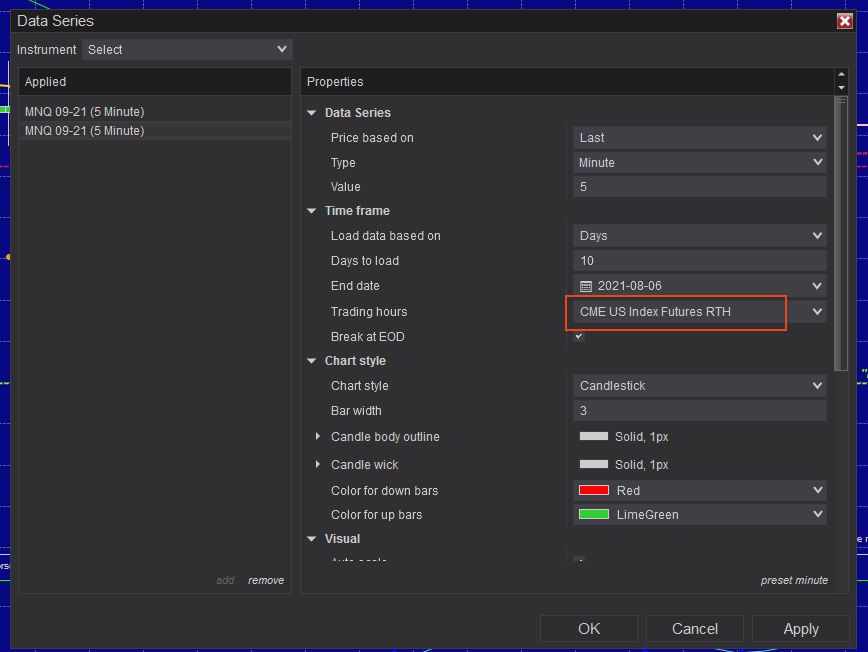
Task: Open Color for down bars Red dropdown
Action: pyautogui.click(x=700, y=490)
